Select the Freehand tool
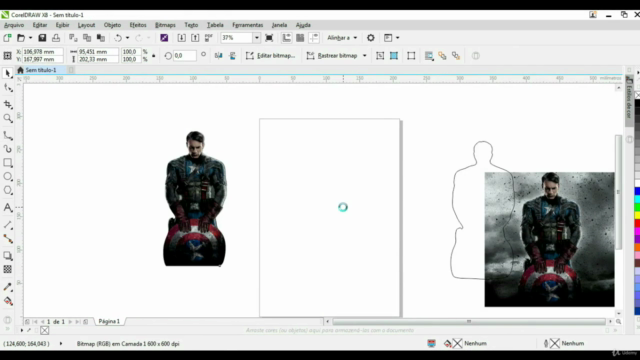640x360 pixels. pyautogui.click(x=8, y=135)
